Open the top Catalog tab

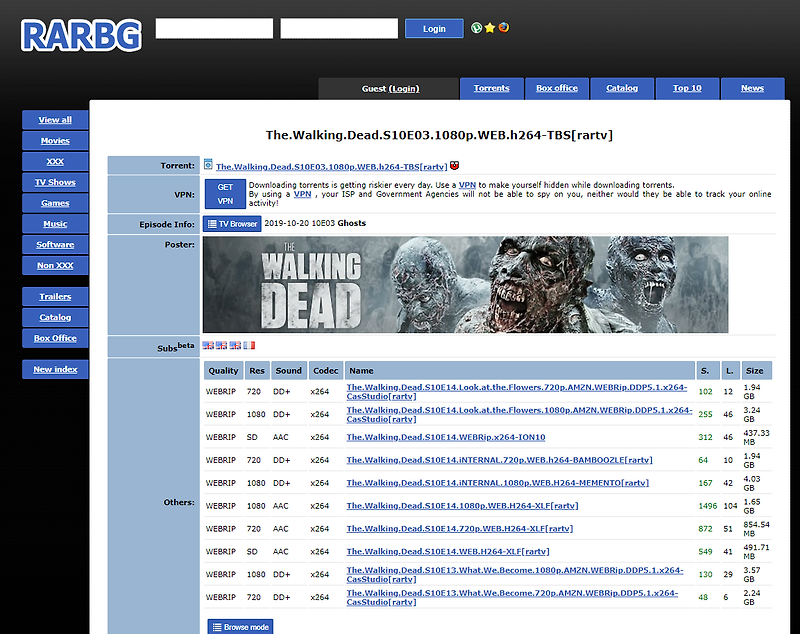pyautogui.click(x=622, y=88)
